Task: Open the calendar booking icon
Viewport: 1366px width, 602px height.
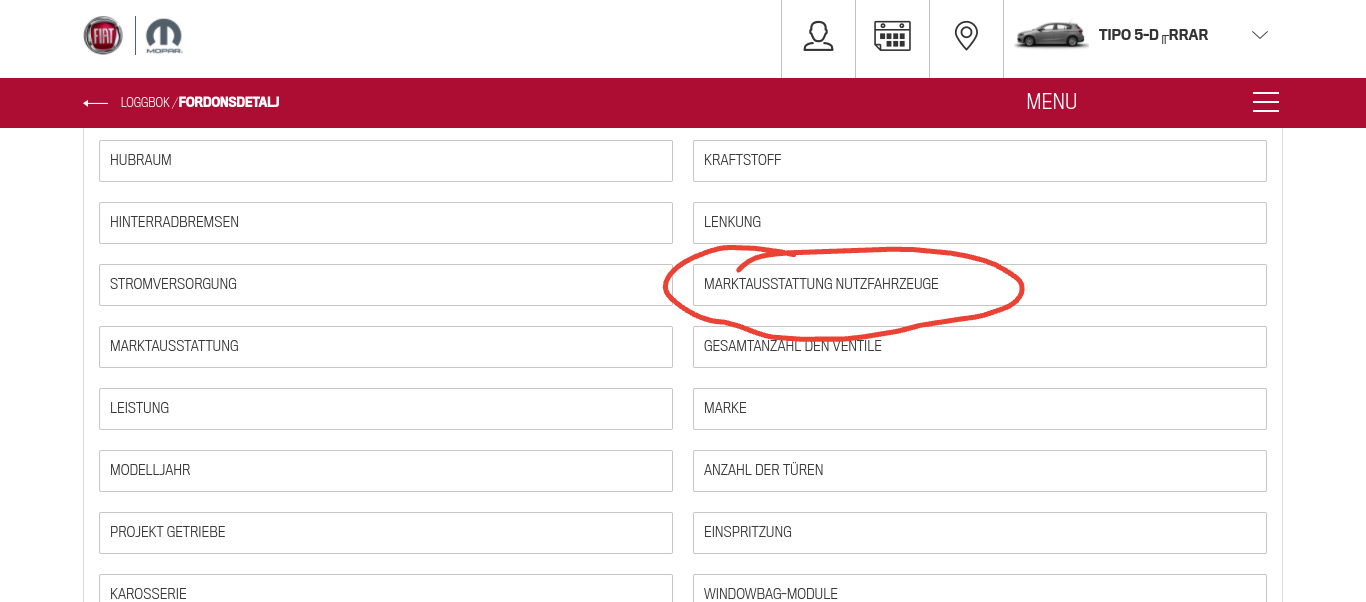Action: (x=892, y=36)
